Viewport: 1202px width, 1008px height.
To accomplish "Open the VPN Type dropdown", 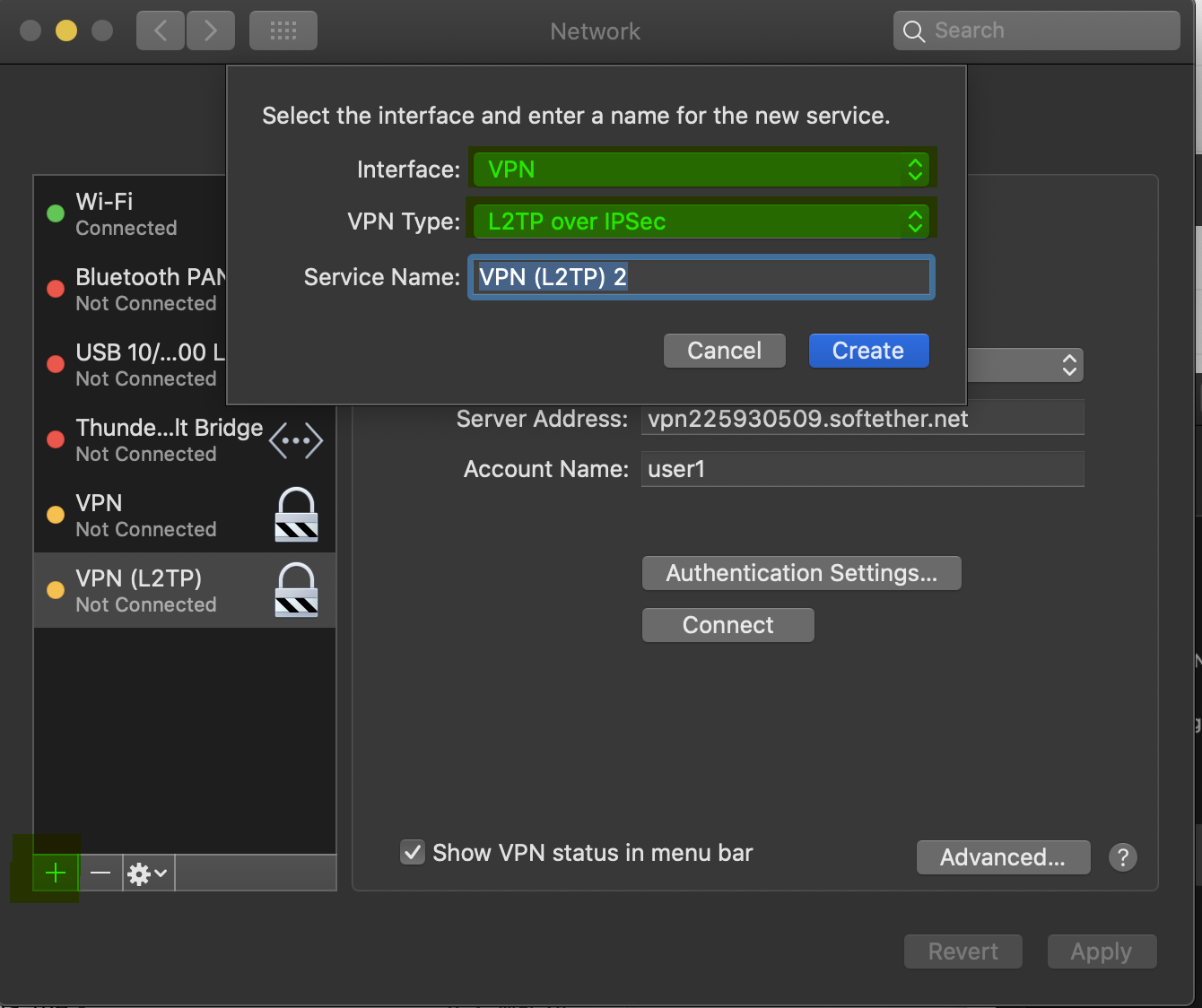I will (701, 222).
